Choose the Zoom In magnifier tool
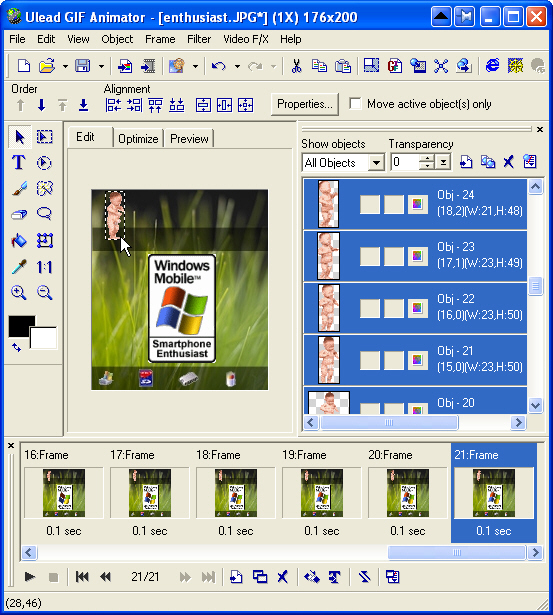Screen dimensions: 553x615 click(x=18, y=293)
